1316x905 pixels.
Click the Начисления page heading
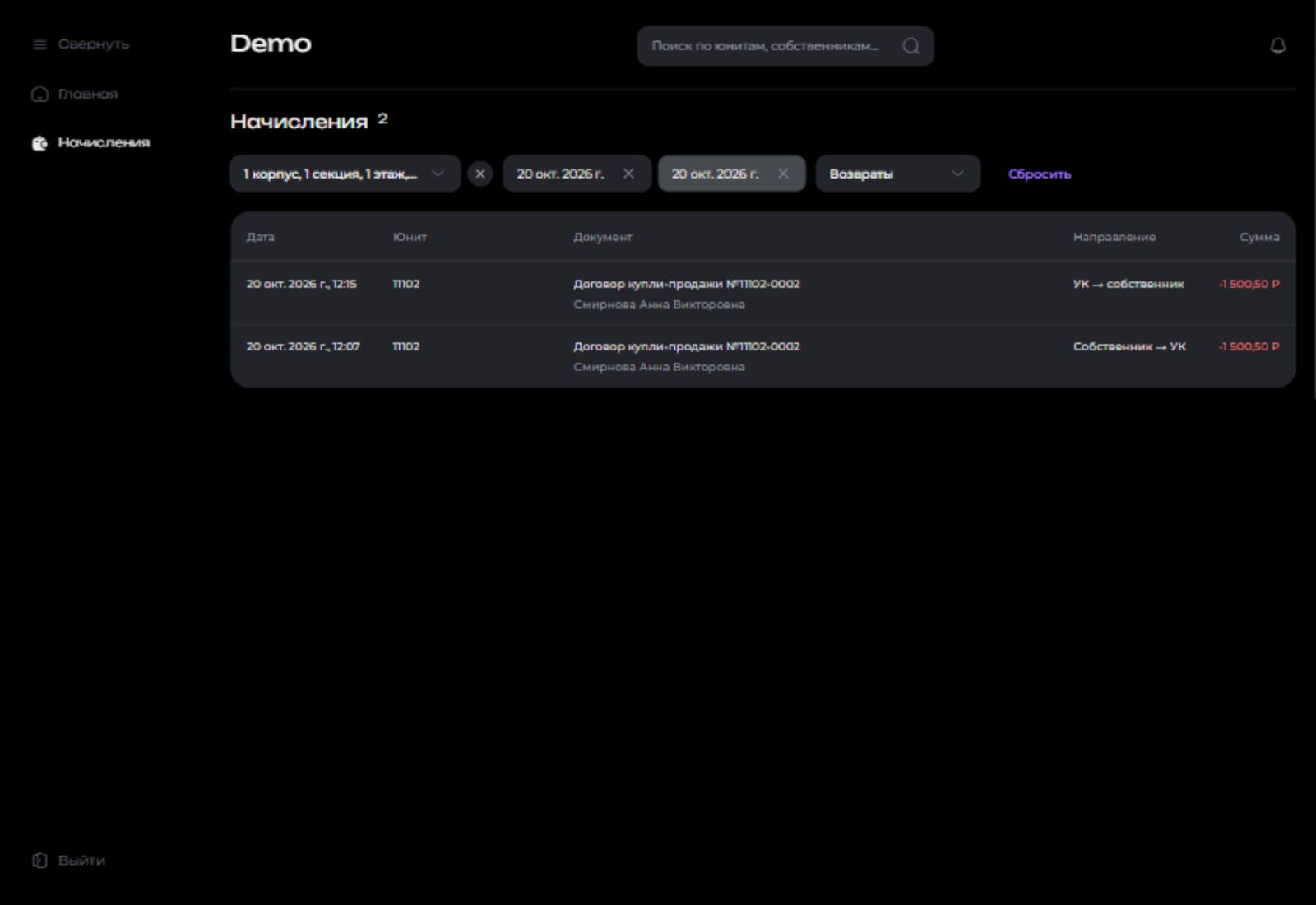coord(299,122)
